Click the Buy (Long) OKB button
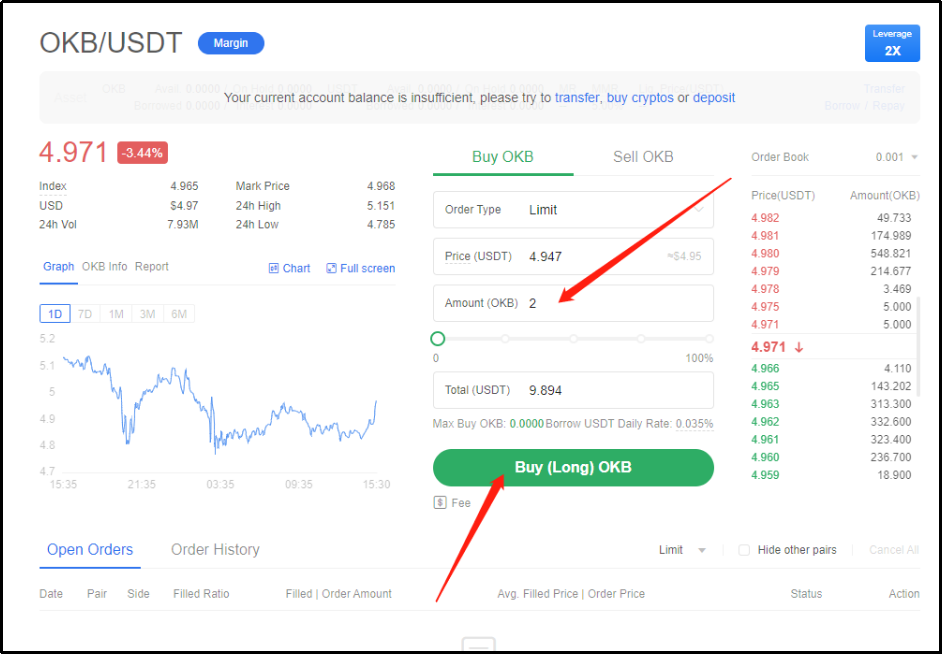942x654 pixels. (573, 467)
